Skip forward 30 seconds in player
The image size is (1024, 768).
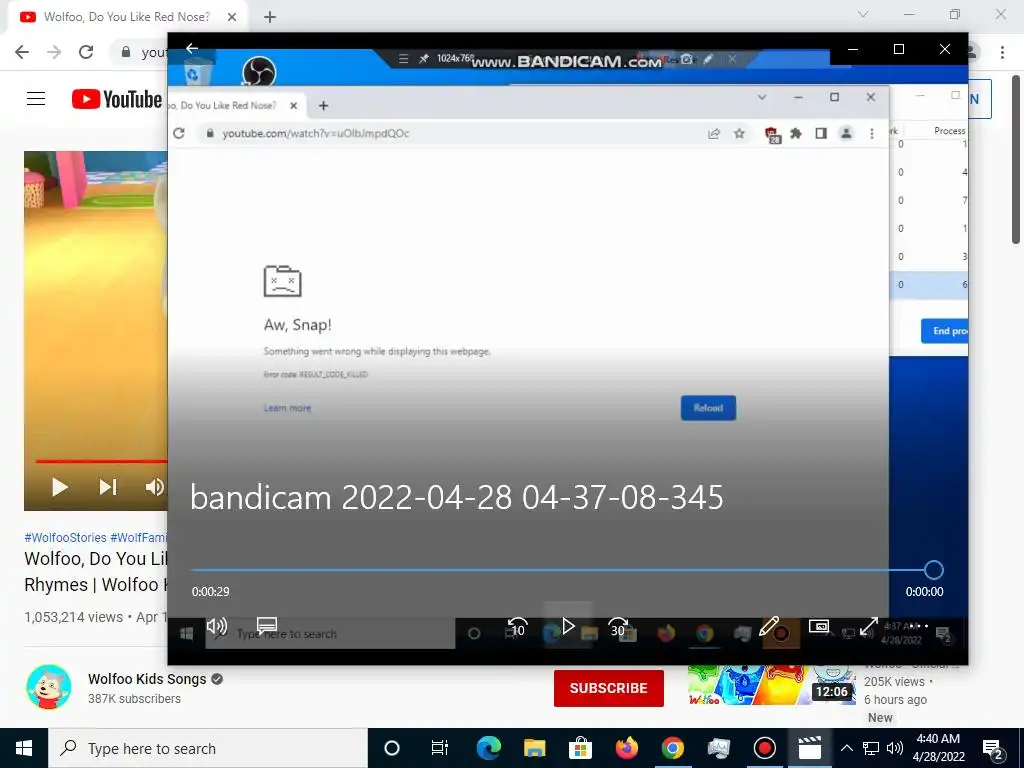point(617,627)
